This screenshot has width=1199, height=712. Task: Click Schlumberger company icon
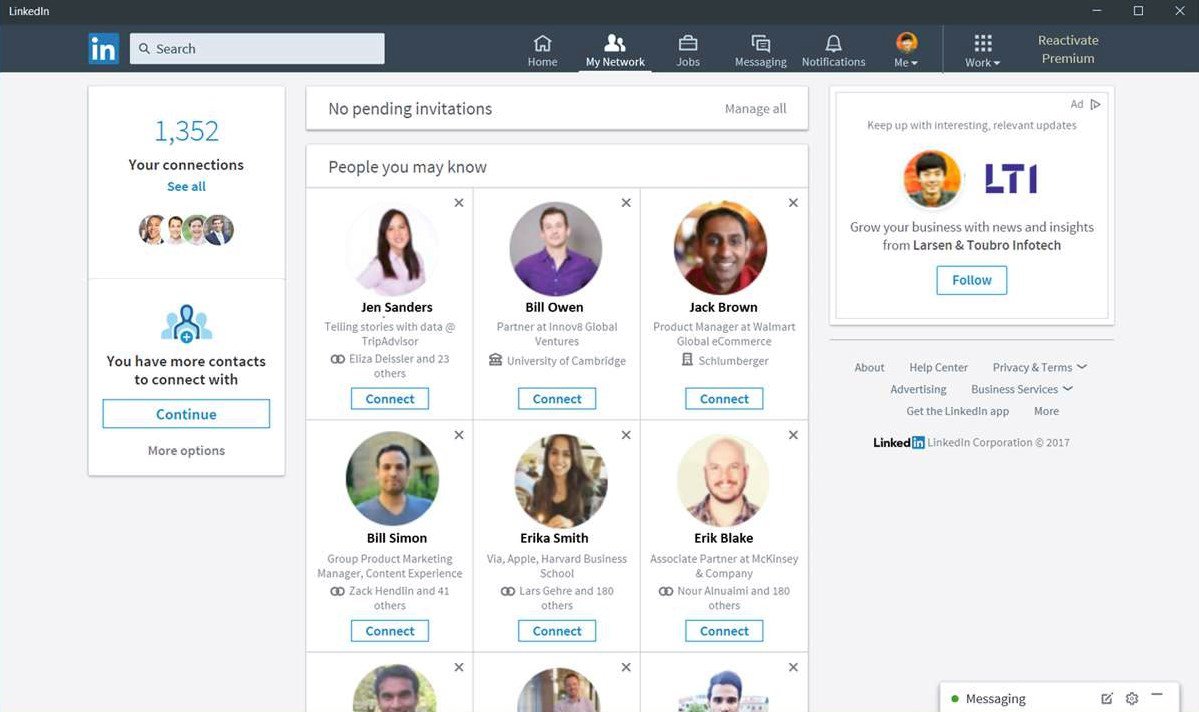click(687, 359)
